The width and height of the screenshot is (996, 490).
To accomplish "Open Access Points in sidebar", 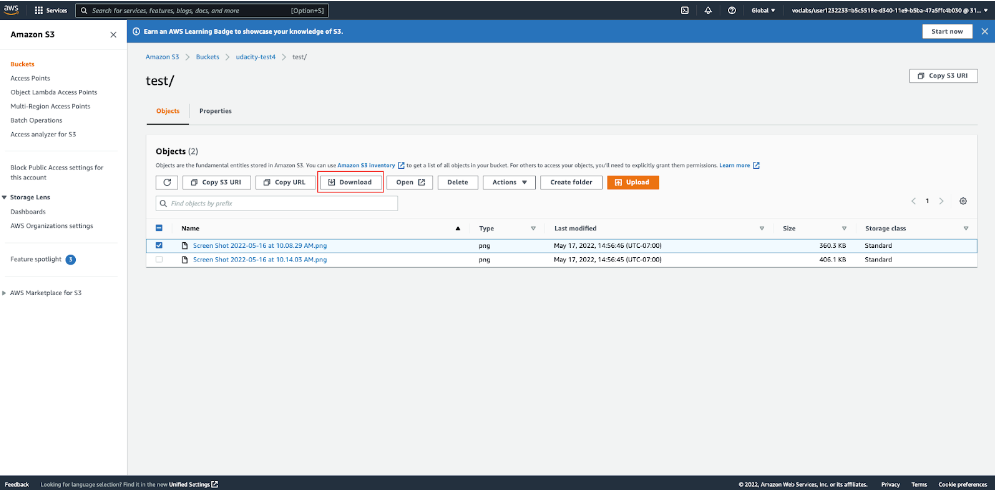I will 30,78.
